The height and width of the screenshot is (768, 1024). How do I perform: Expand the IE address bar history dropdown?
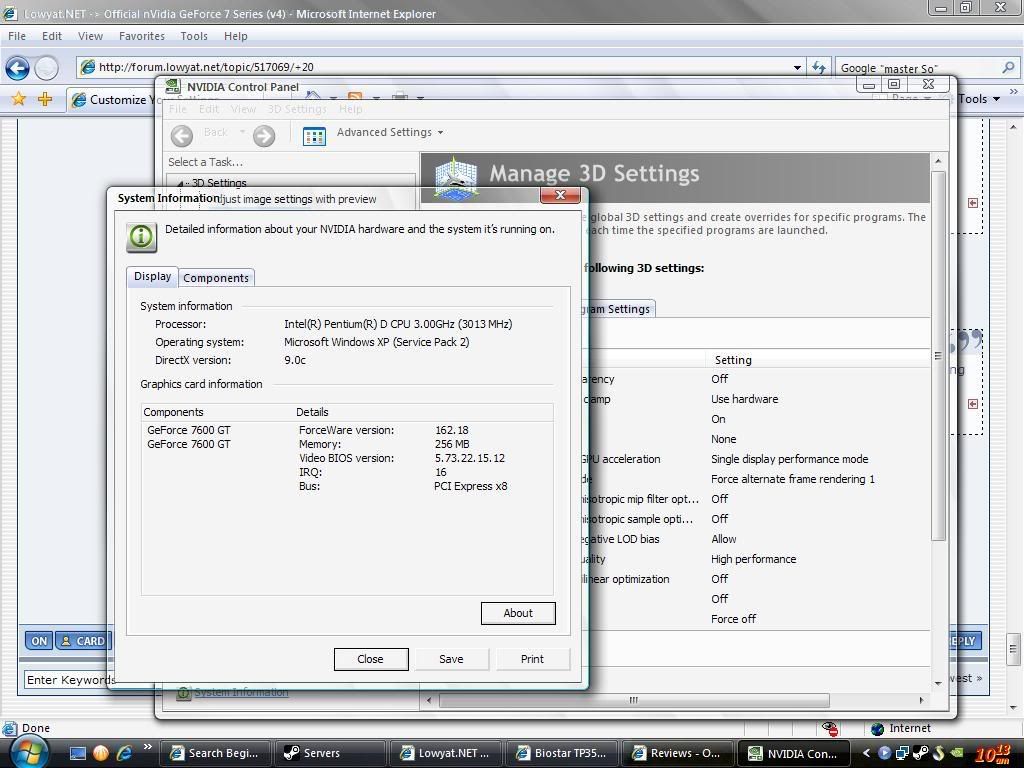pyautogui.click(x=797, y=67)
